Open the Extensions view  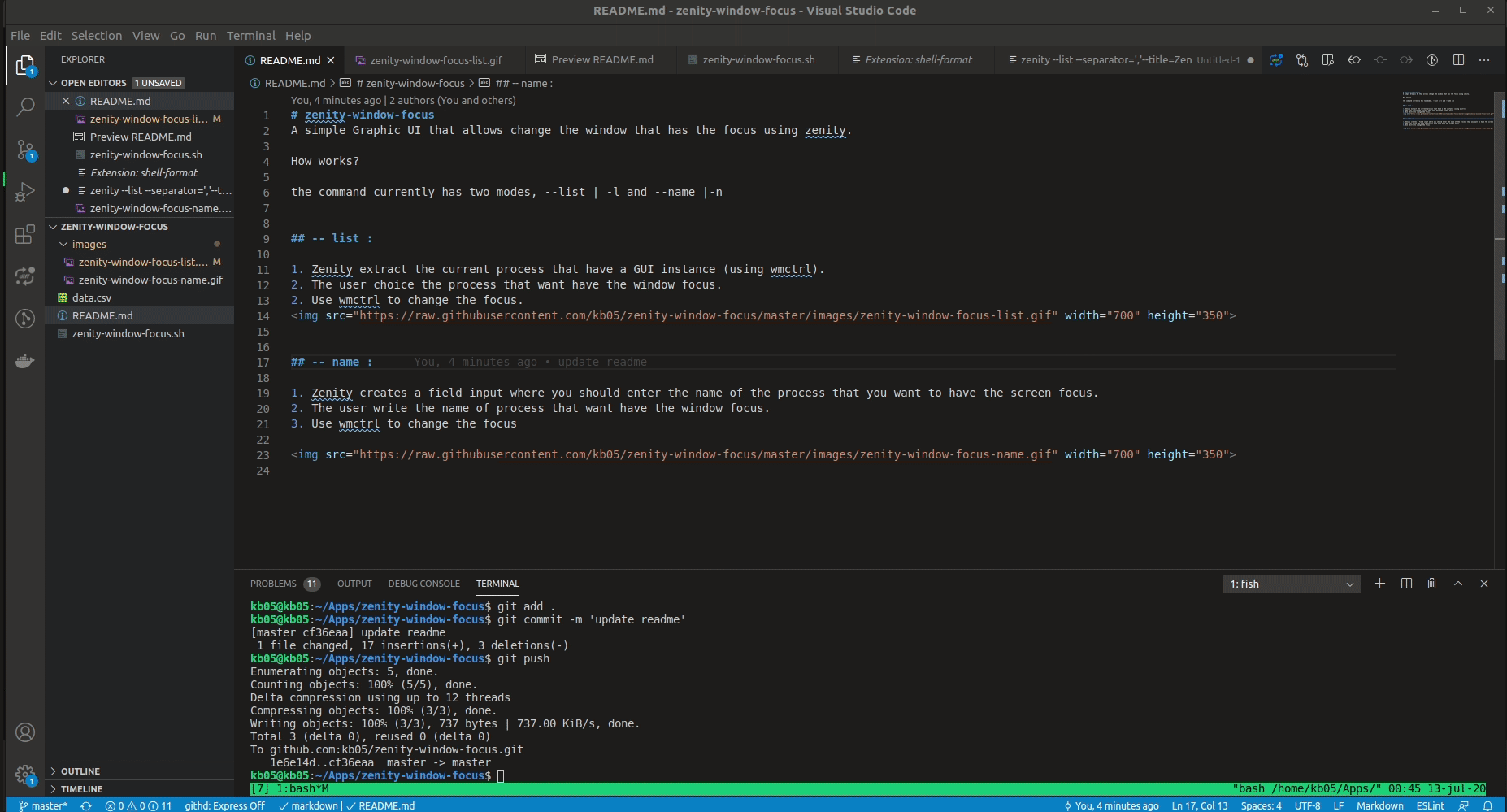[x=25, y=234]
